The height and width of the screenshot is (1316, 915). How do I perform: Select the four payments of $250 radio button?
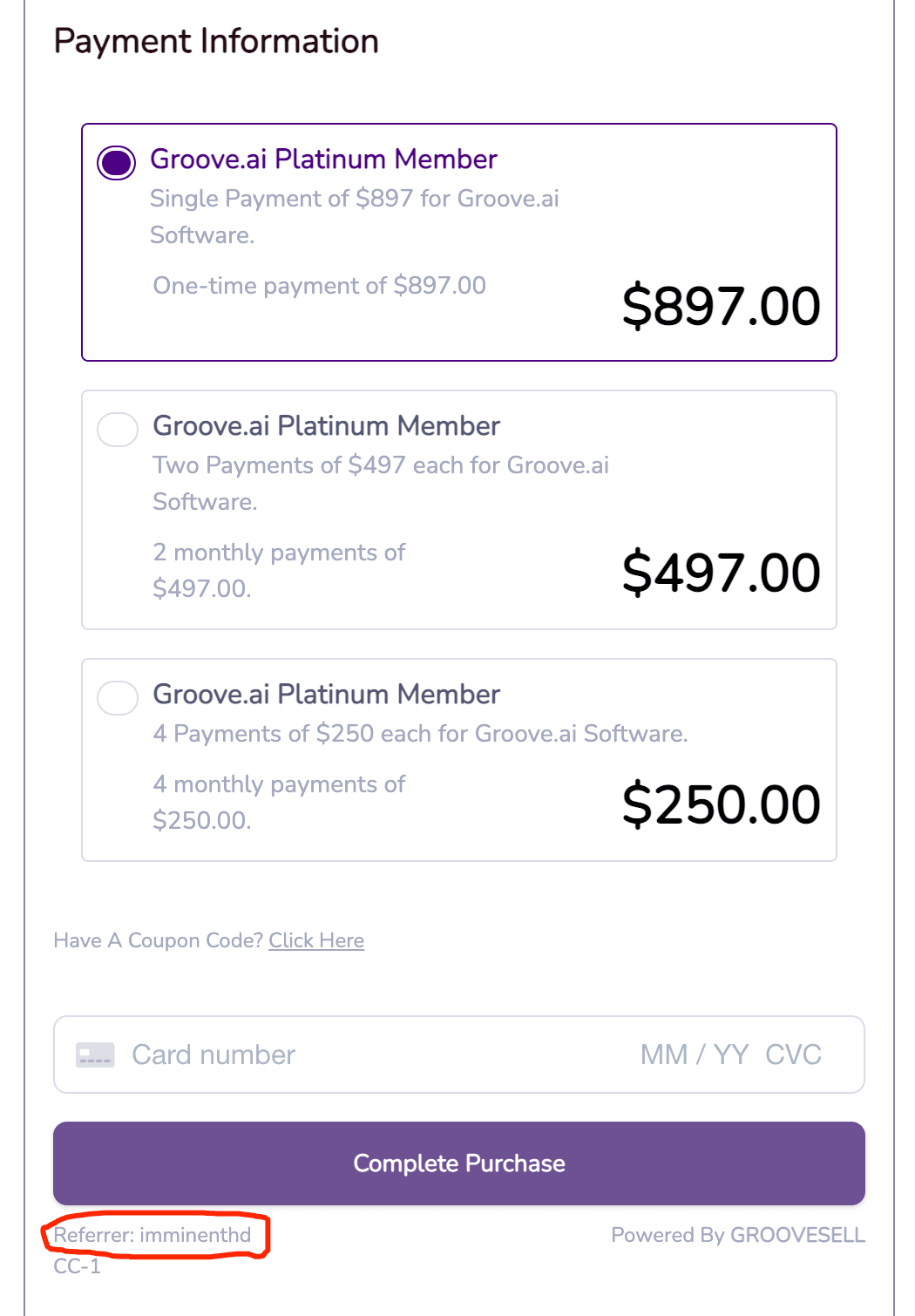(x=118, y=698)
